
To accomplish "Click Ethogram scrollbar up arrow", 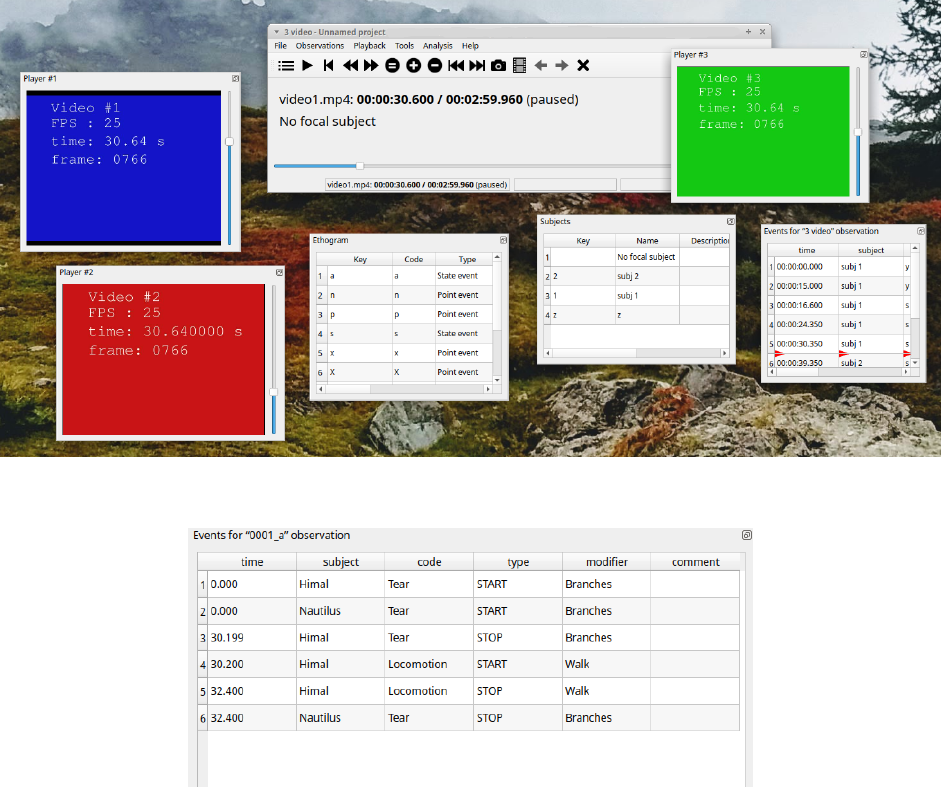I will click(497, 257).
